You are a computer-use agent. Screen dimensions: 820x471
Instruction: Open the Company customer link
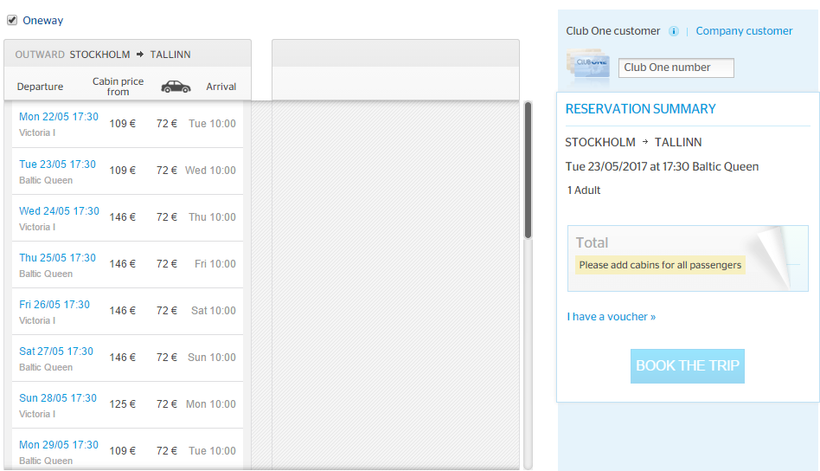pos(744,31)
